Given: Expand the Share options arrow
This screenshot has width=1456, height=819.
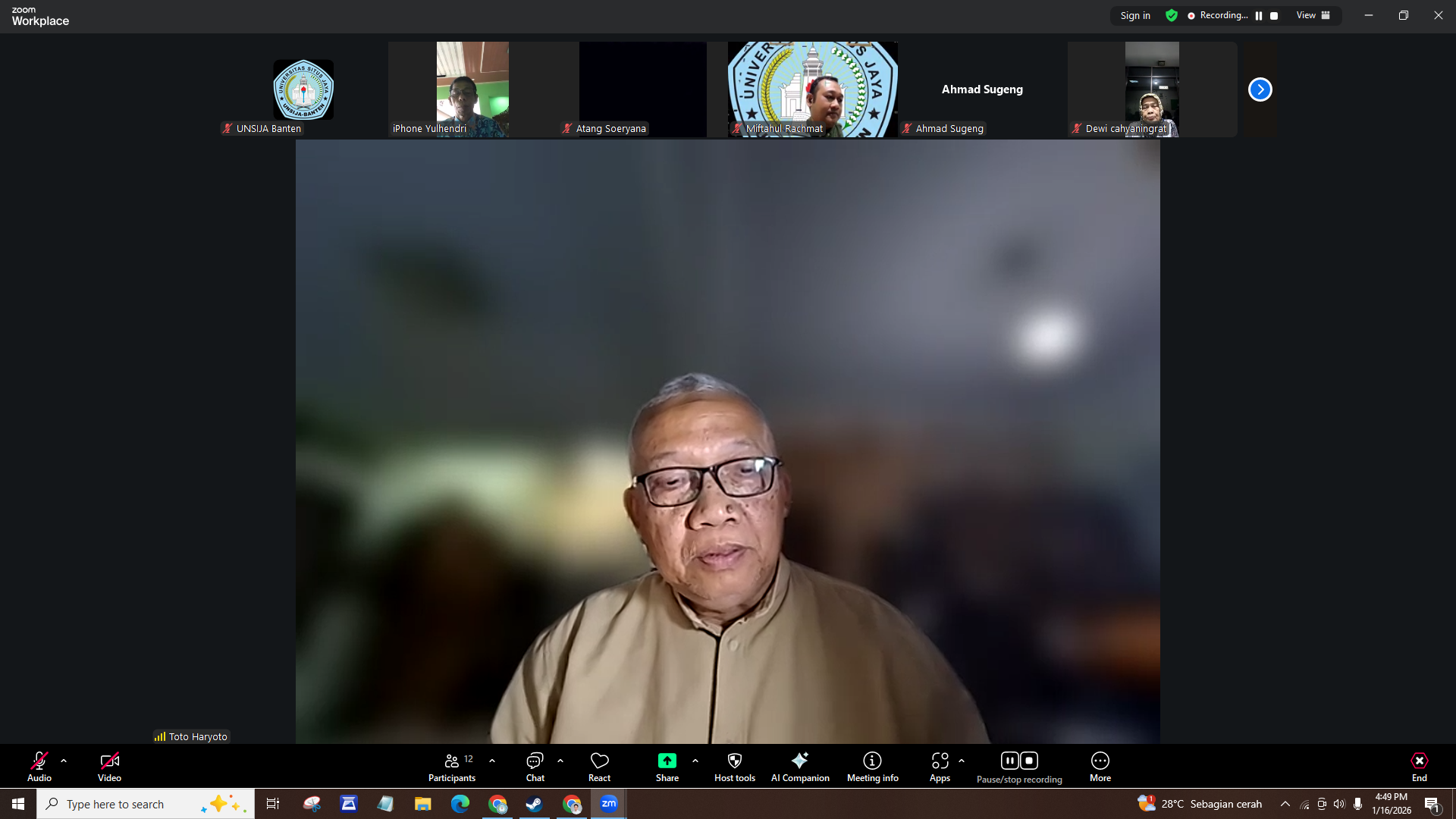Looking at the screenshot, I should (x=695, y=761).
